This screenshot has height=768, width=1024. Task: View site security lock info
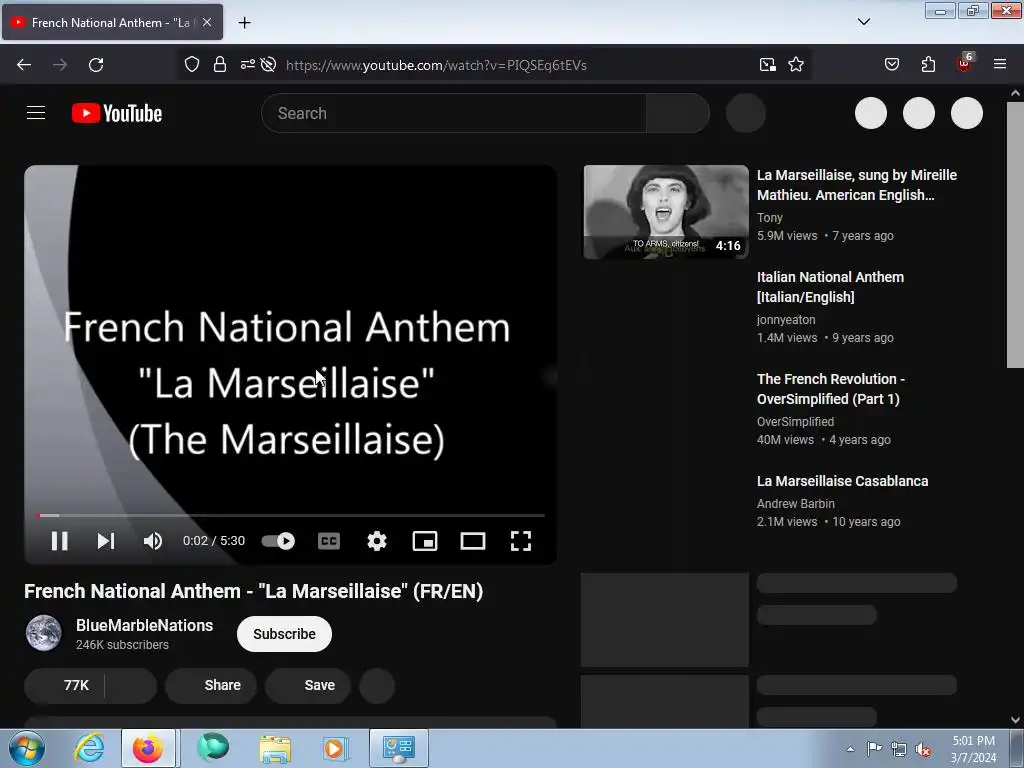tap(219, 65)
